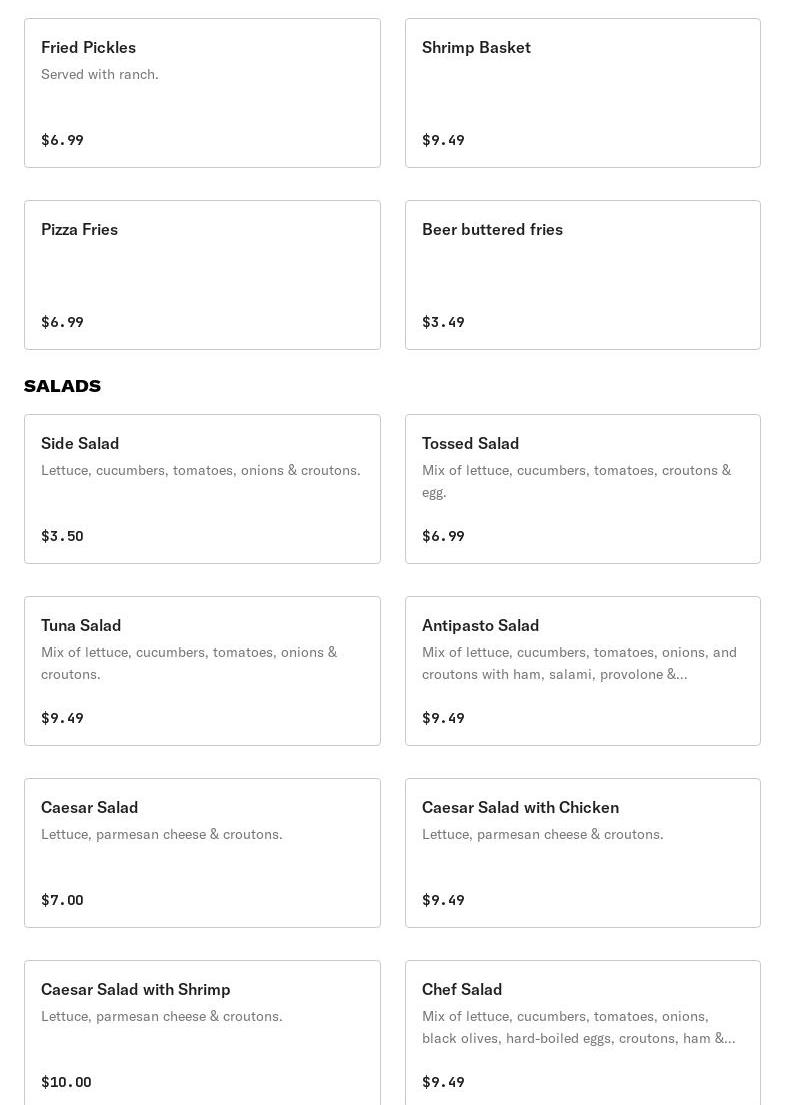Click "Served with ranch." description
The width and height of the screenshot is (785, 1105).
100,74
